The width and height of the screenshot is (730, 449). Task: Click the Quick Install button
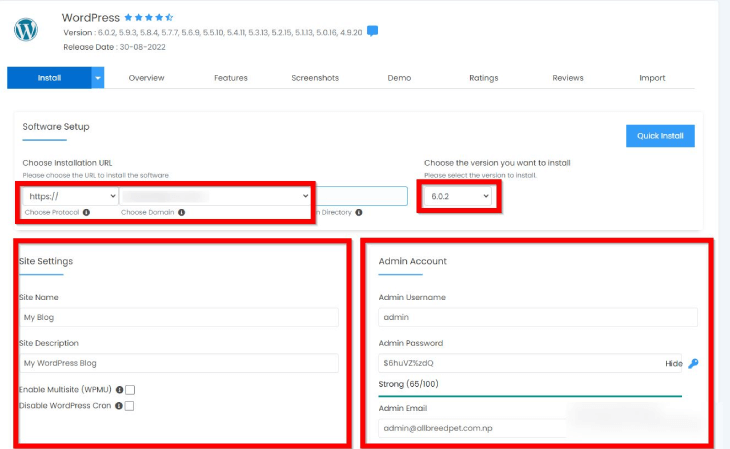click(660, 136)
